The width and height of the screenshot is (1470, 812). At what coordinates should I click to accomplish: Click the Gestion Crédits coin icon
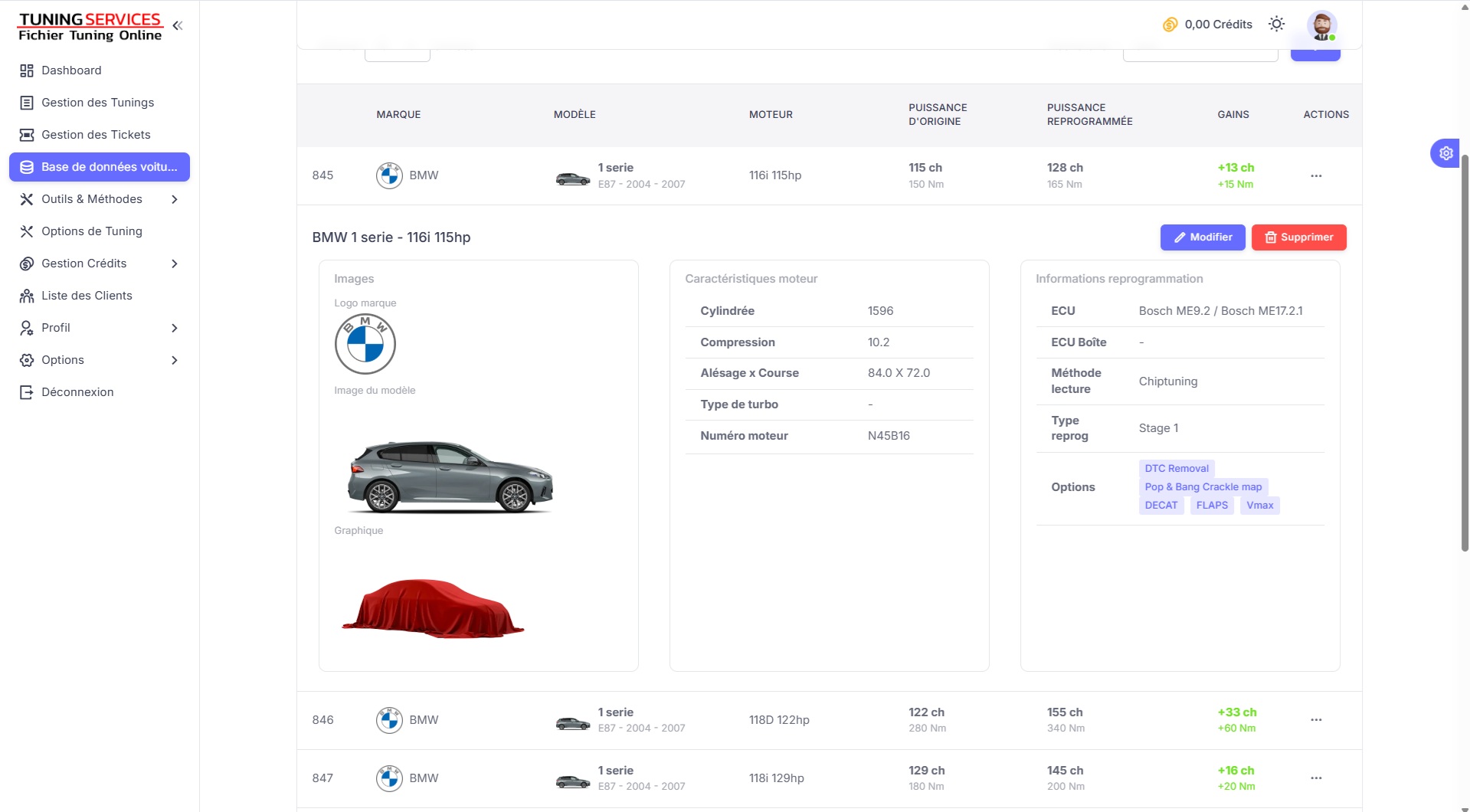27,264
